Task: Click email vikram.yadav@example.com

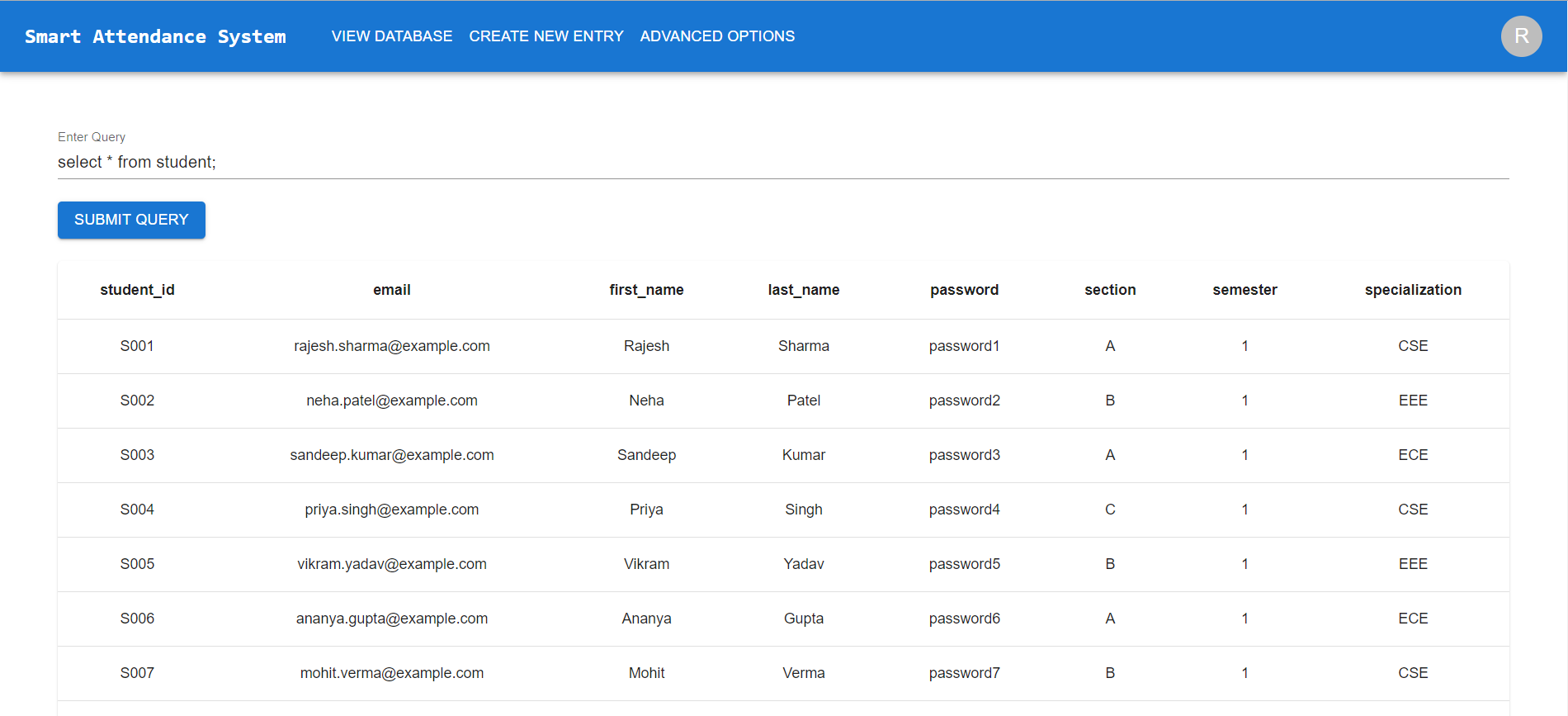Action: point(392,564)
